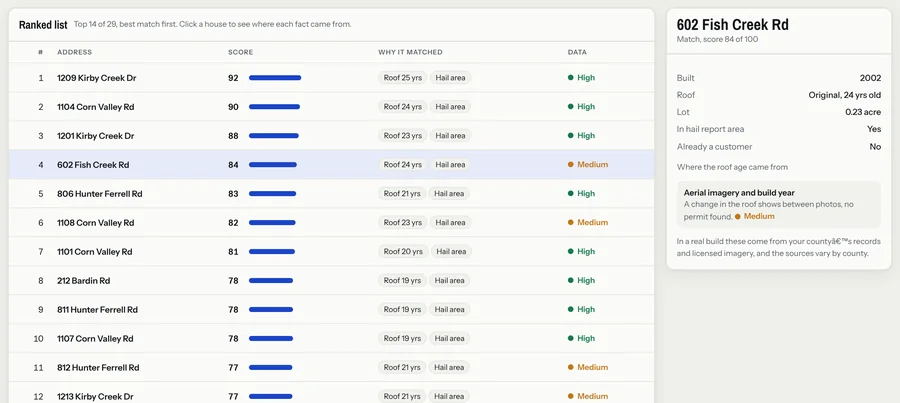Viewport: 900px width, 403px height.
Task: Click the Ranked list heading
Action: point(43,25)
